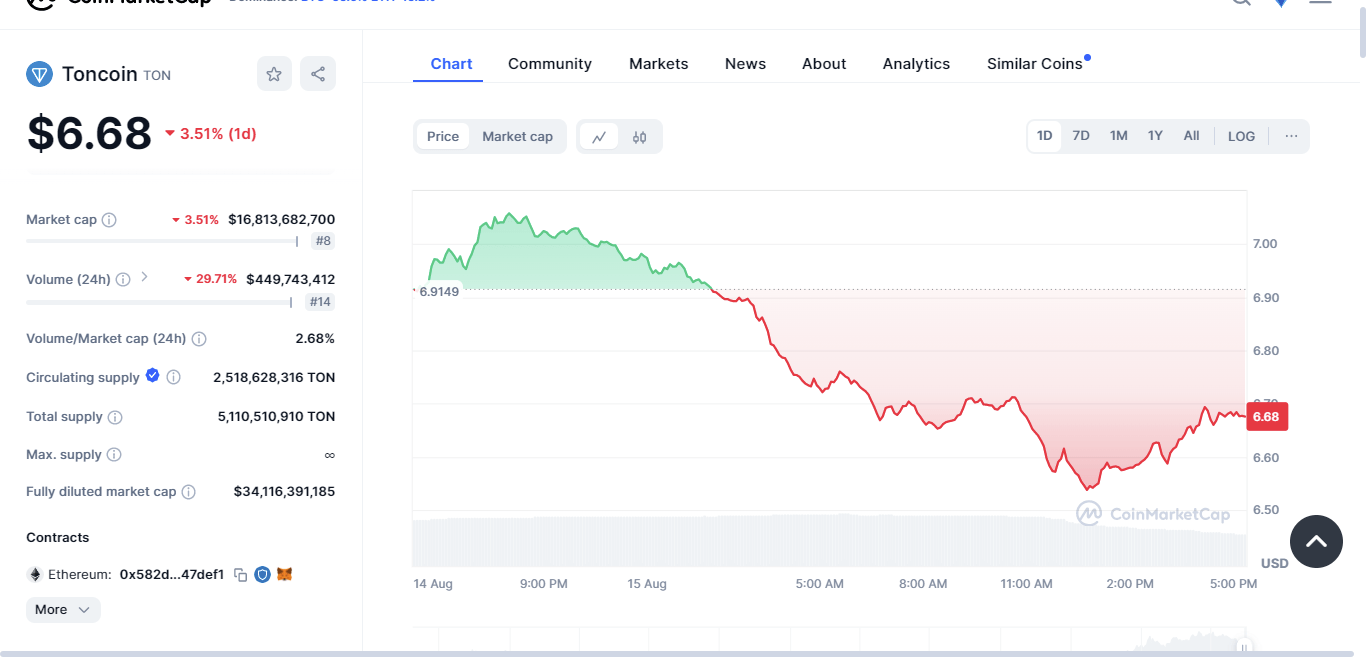The image size is (1366, 657).
Task: Click the Ethereum contract address 0x582d...47def1
Action: (172, 575)
